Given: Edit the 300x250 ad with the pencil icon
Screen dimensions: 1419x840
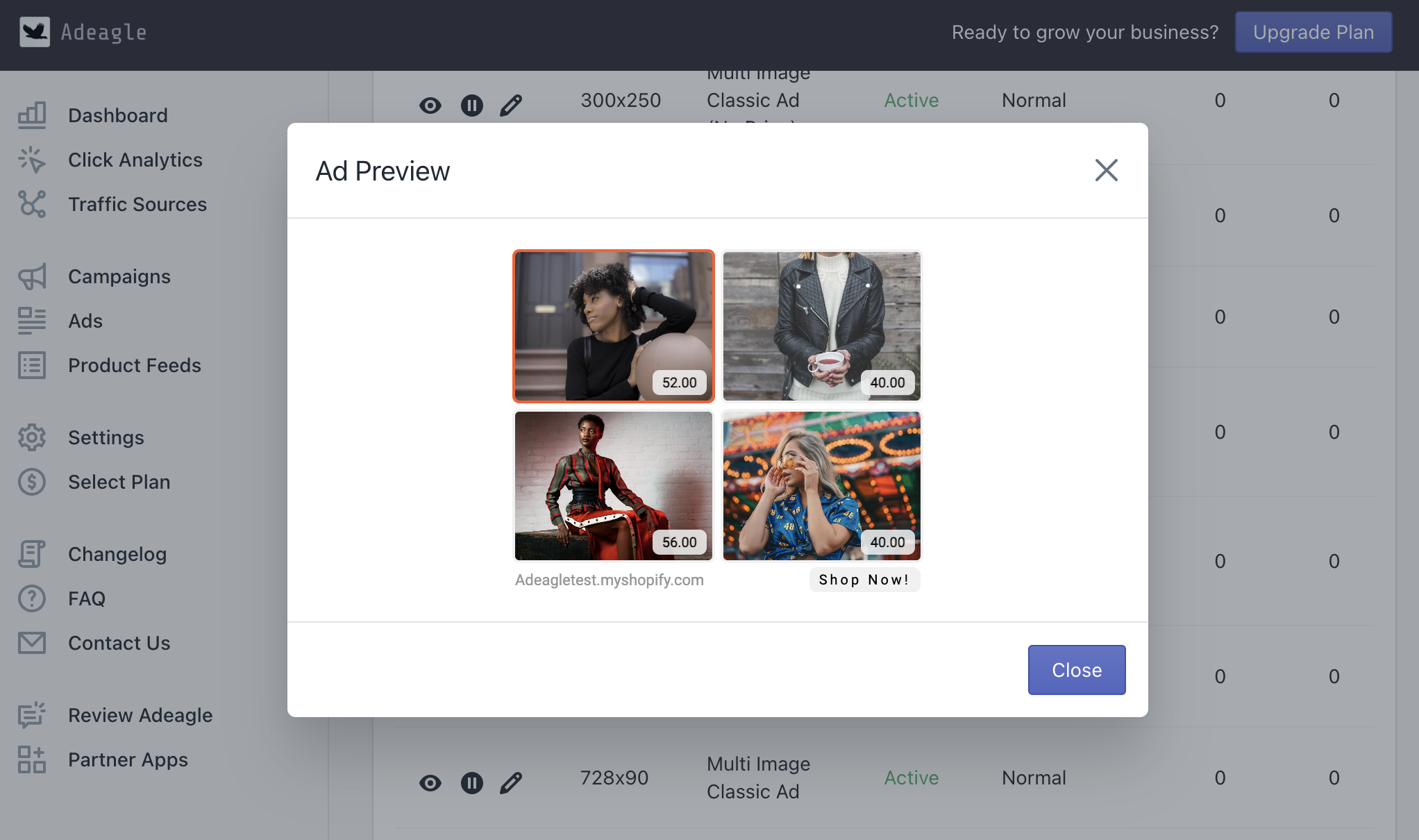Looking at the screenshot, I should pyautogui.click(x=511, y=105).
